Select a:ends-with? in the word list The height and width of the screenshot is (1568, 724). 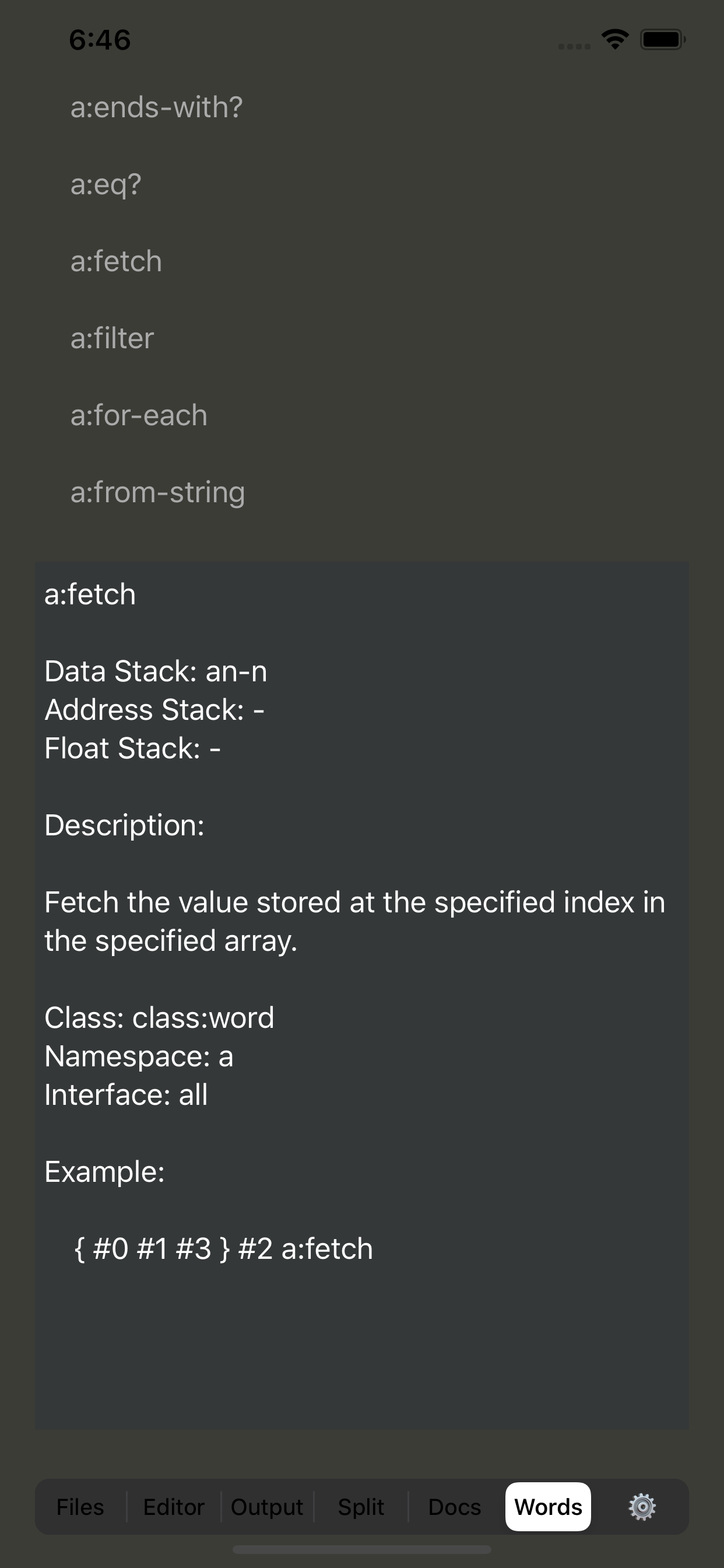(156, 107)
